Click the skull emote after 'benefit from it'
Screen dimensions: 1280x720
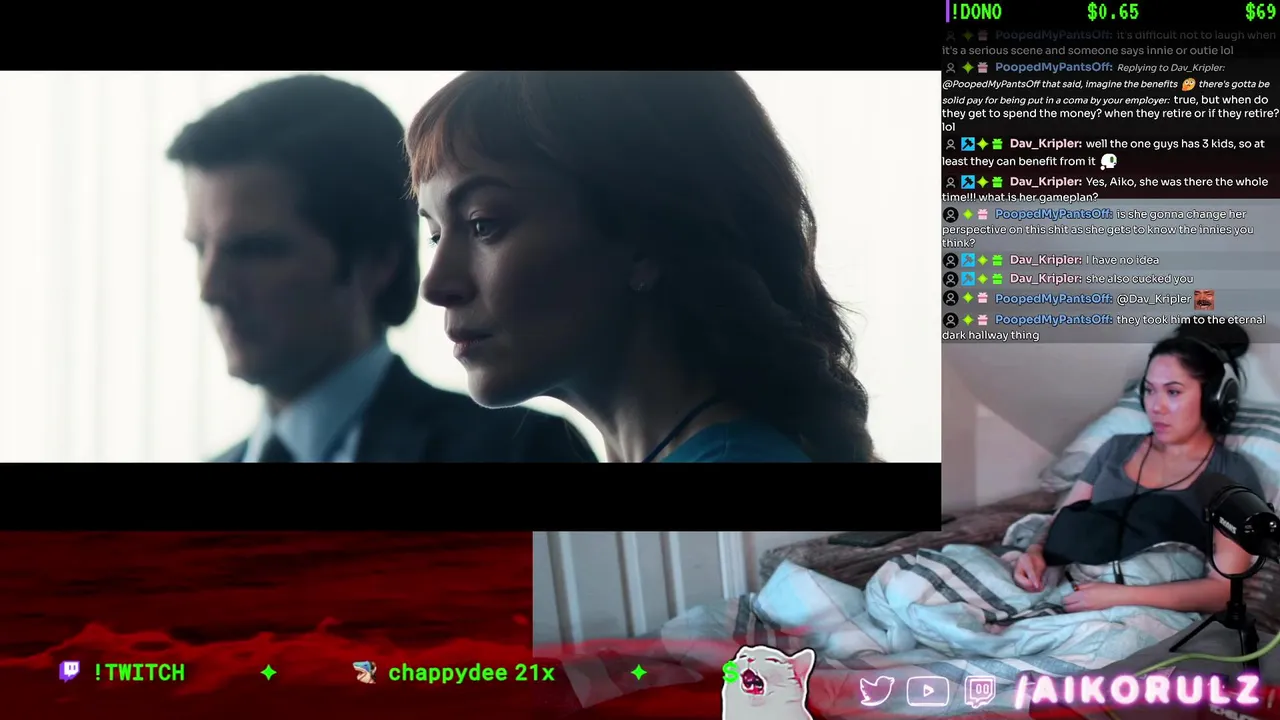click(x=1108, y=161)
